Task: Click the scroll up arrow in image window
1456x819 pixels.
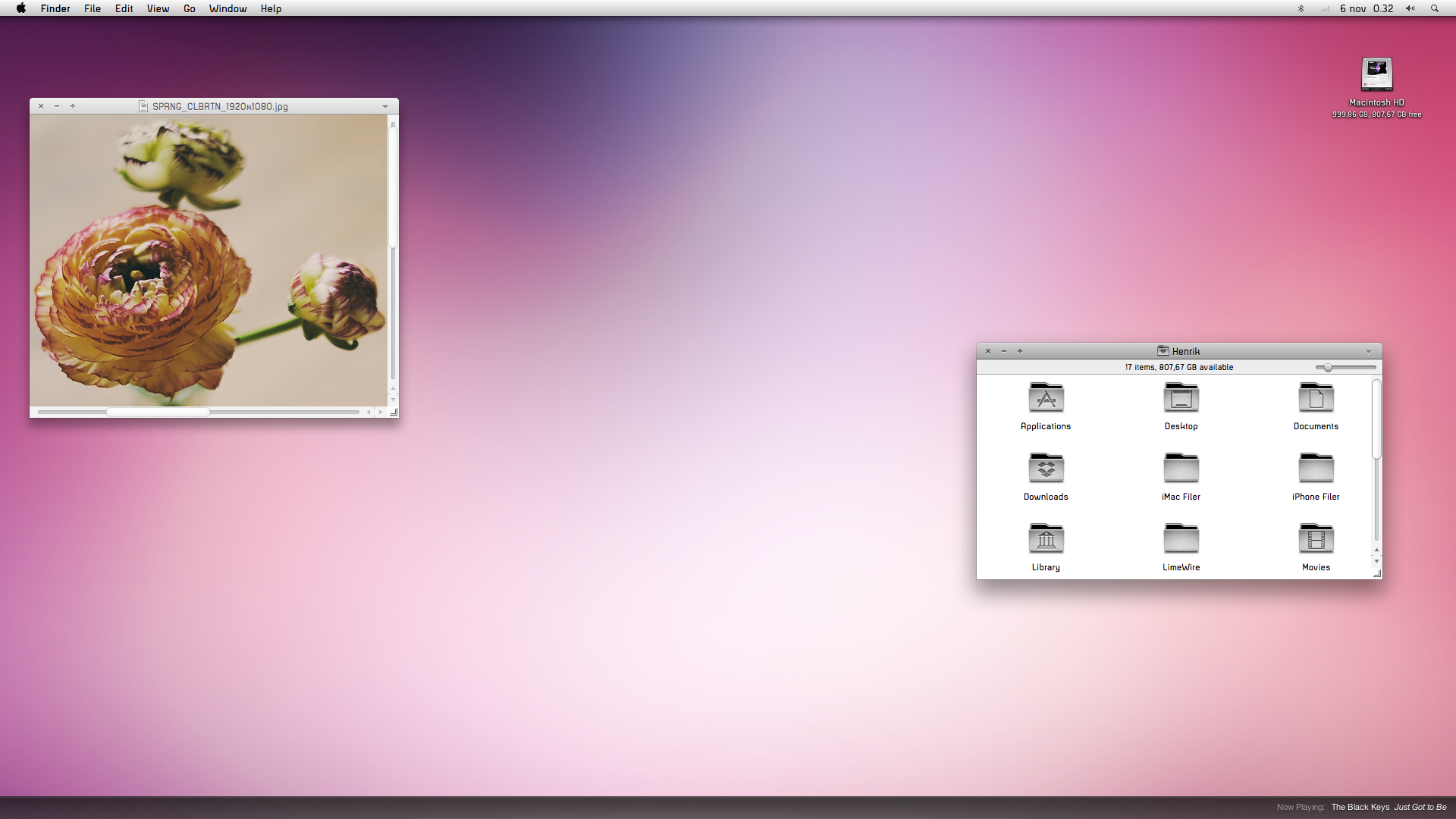Action: coord(393,388)
